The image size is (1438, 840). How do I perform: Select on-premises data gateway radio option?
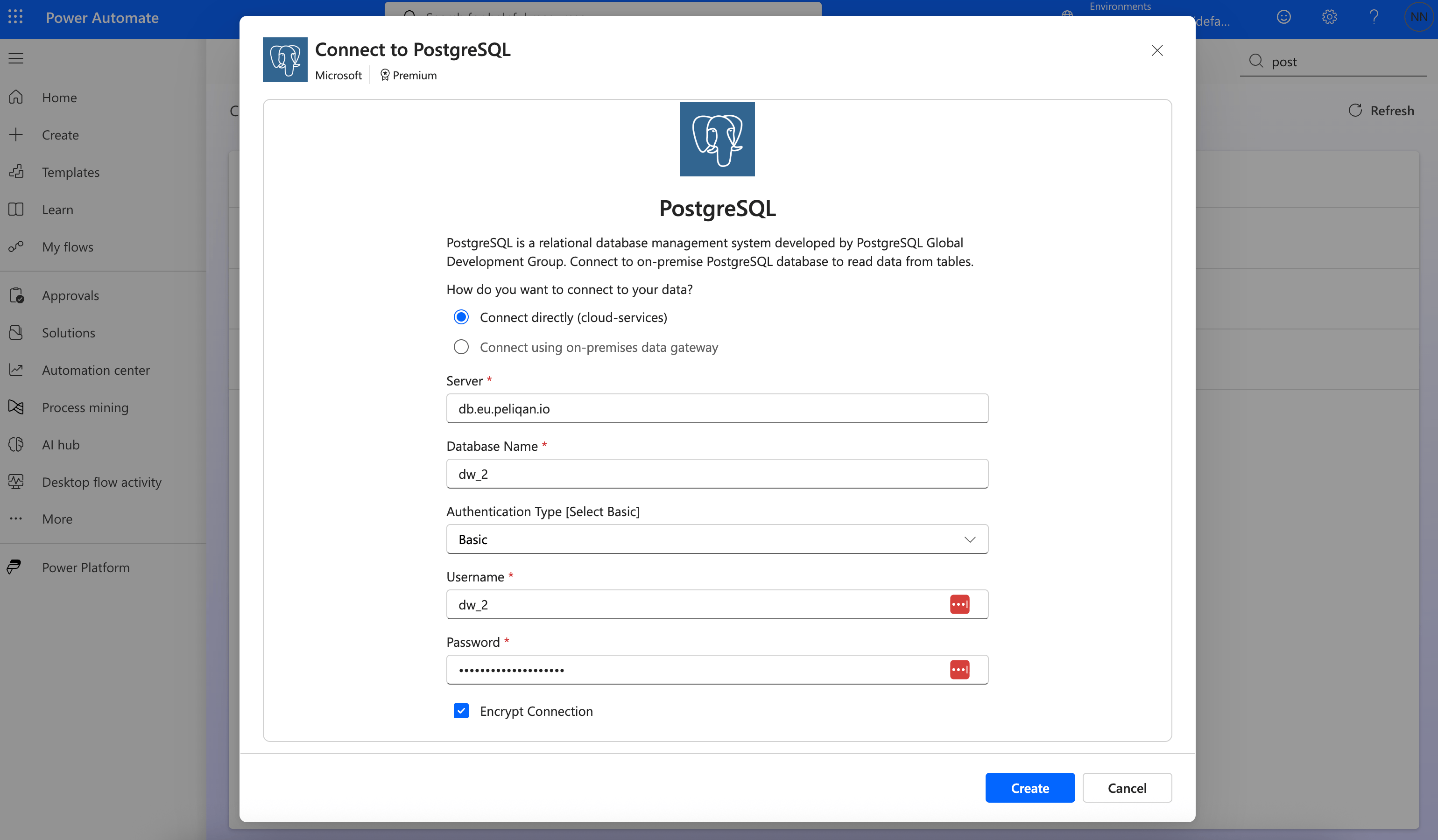tap(461, 347)
